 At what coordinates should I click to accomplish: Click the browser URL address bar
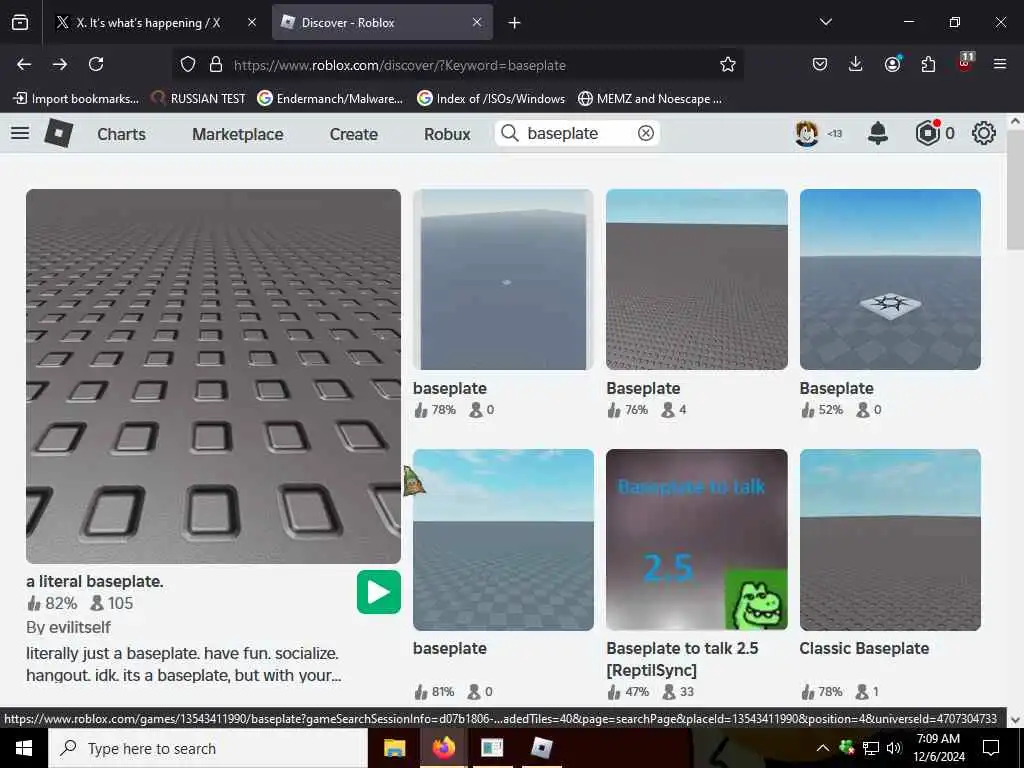458,65
